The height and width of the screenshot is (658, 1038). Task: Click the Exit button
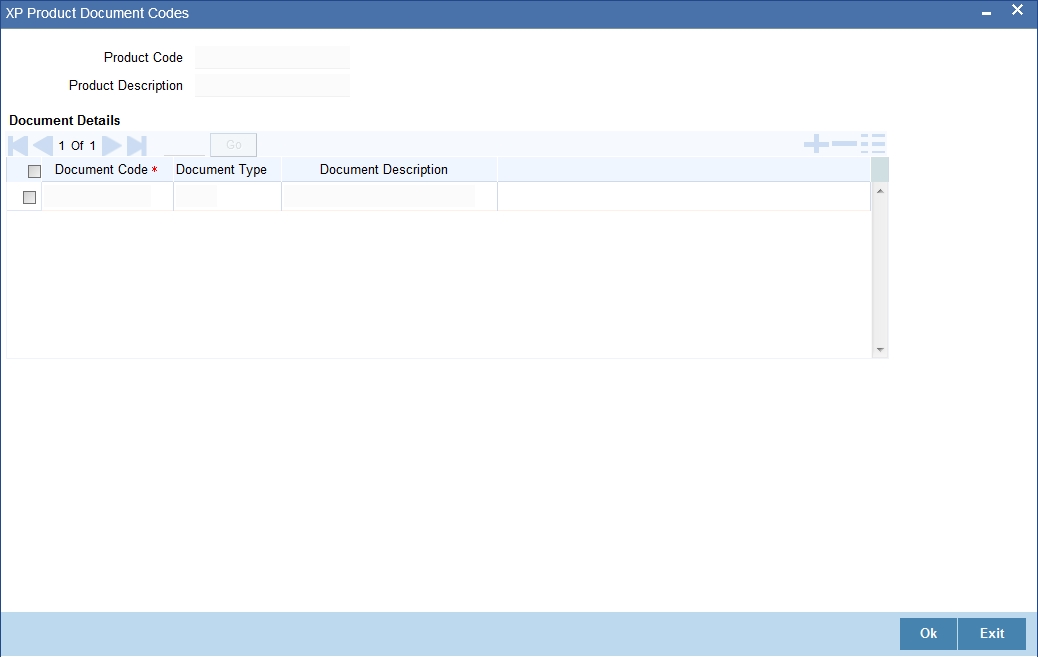(x=992, y=634)
